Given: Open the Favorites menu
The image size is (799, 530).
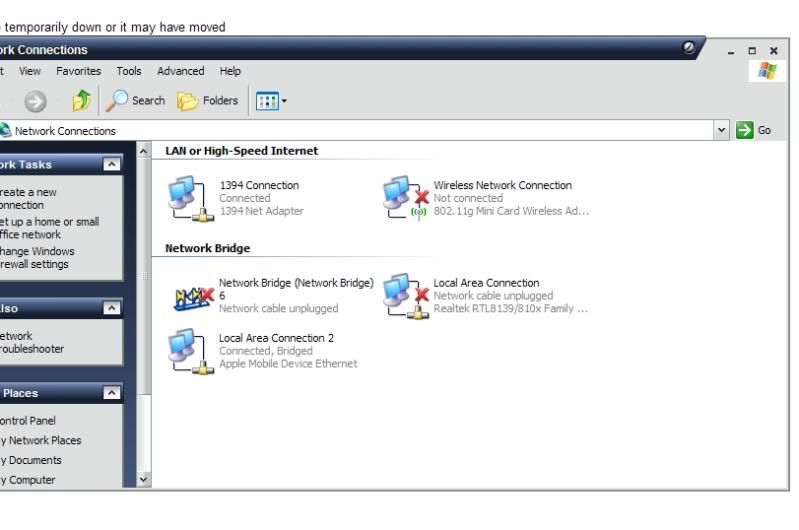Looking at the screenshot, I should click(78, 71).
